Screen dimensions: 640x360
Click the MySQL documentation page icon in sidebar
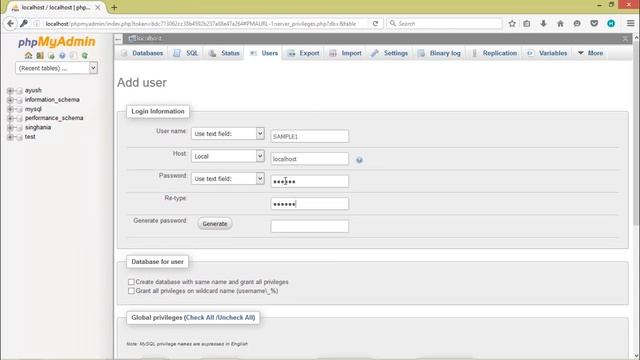click(73, 56)
